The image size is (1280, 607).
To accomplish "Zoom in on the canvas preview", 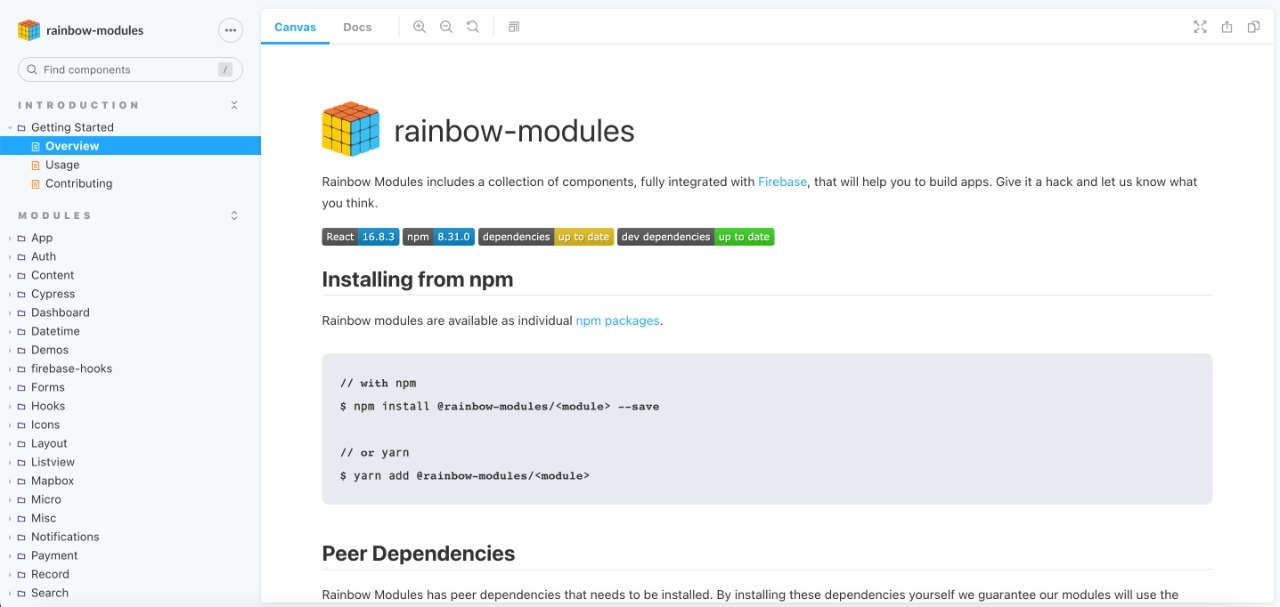I will click(x=419, y=27).
